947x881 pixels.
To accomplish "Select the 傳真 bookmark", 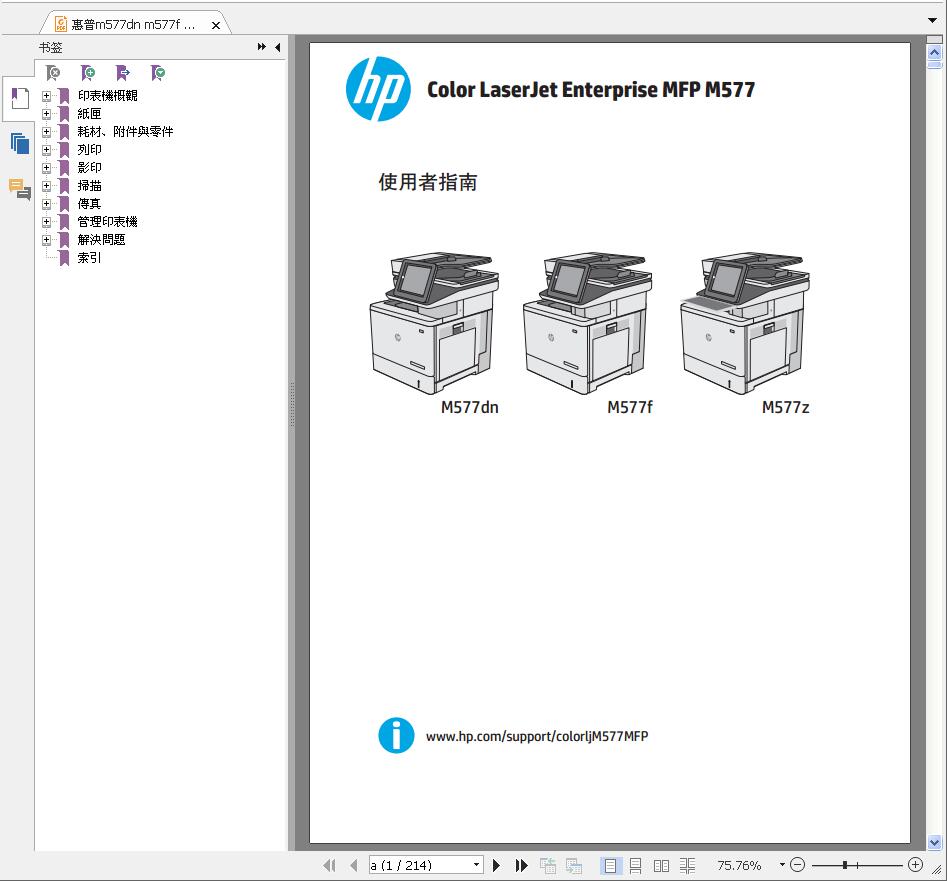I will (x=89, y=204).
